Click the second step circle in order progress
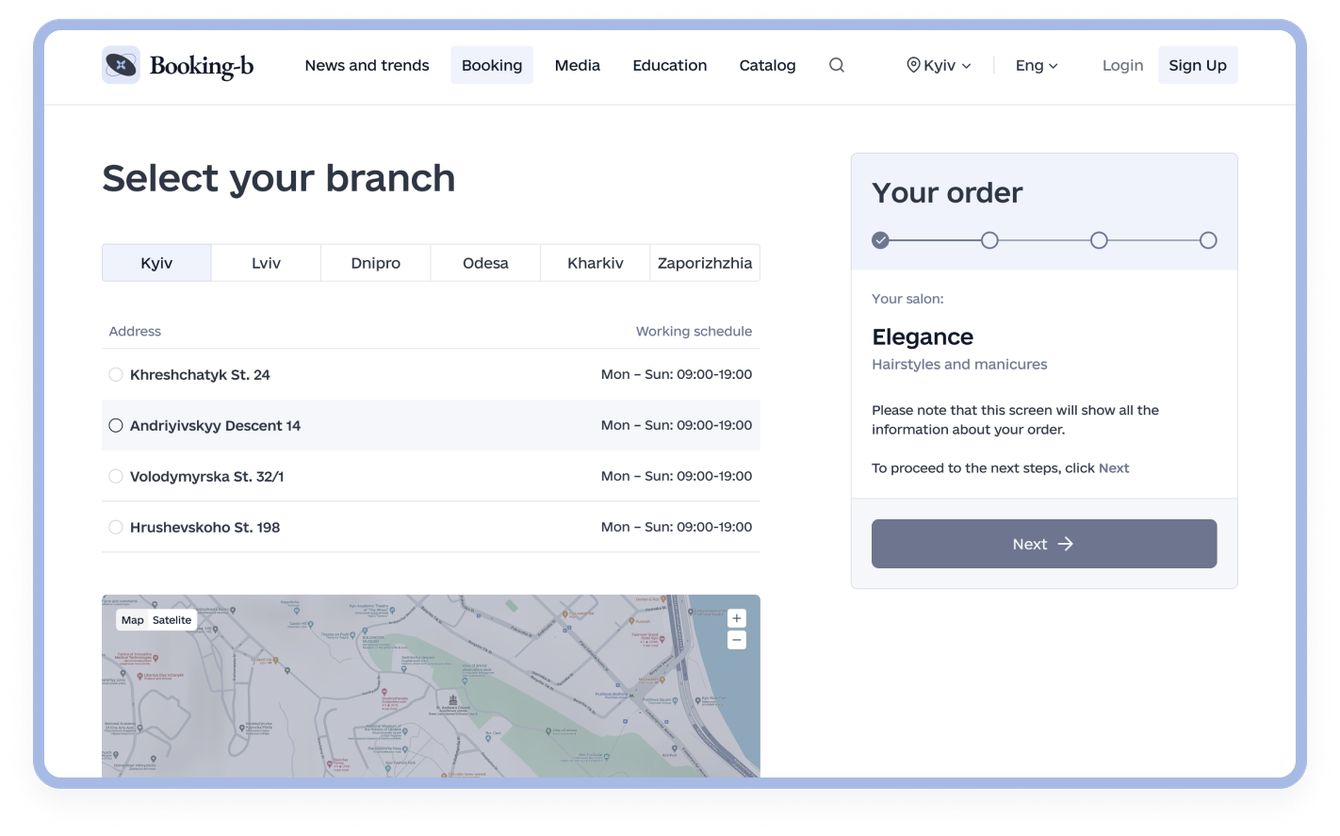 pos(989,240)
